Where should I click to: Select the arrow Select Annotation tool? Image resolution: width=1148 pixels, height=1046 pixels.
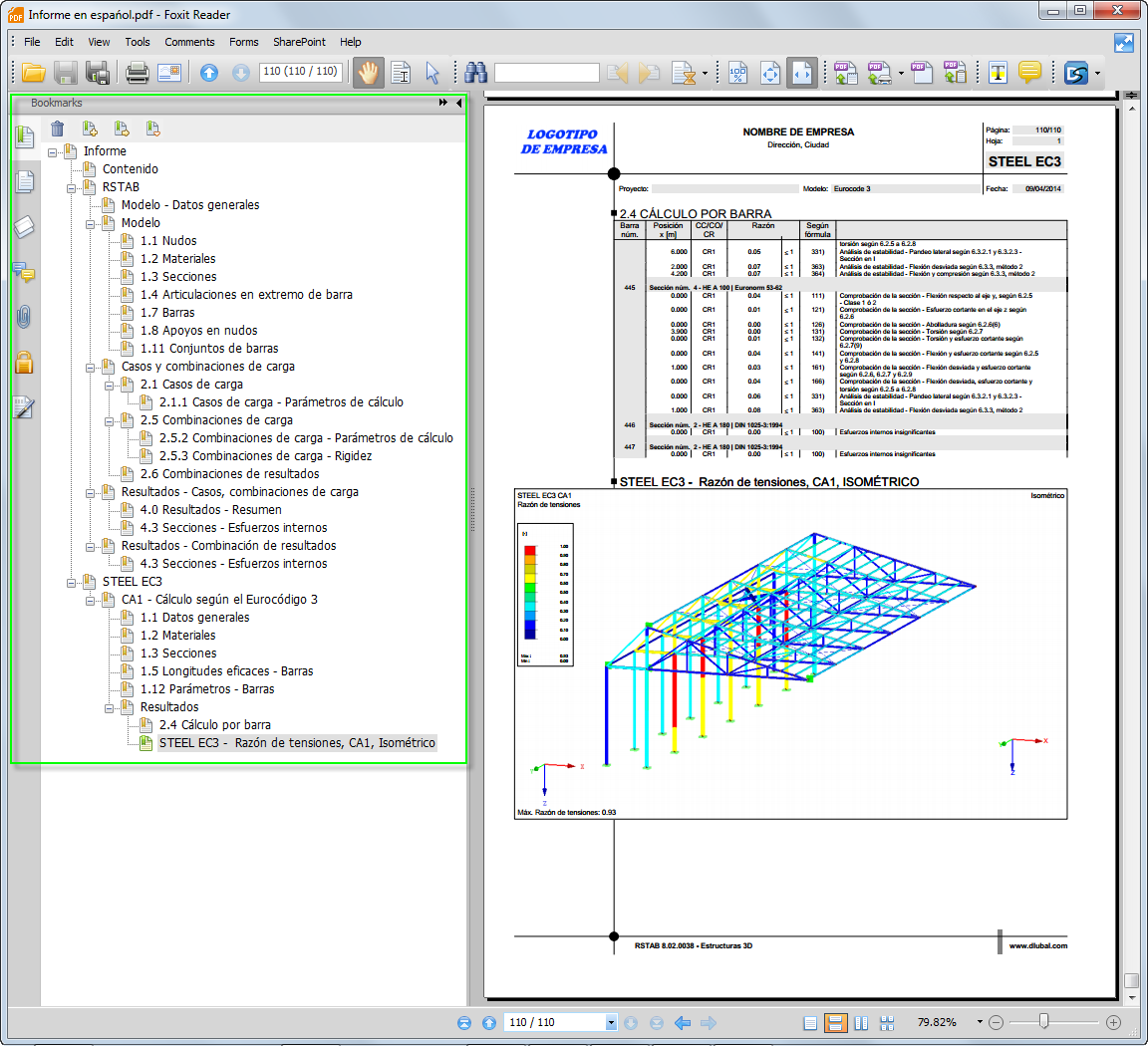(431, 73)
